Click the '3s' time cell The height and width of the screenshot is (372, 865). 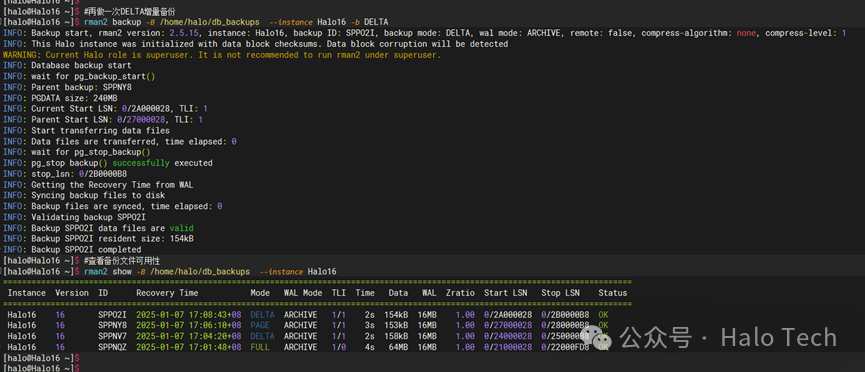370,325
